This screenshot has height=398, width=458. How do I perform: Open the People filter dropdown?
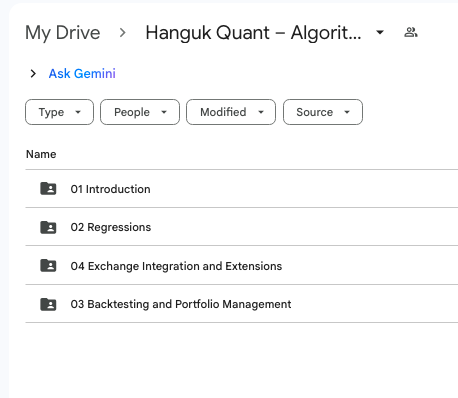pyautogui.click(x=140, y=112)
